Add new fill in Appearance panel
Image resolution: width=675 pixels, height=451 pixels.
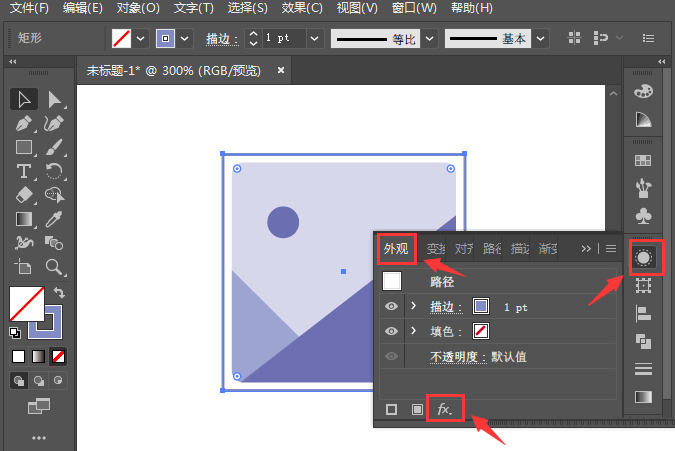click(417, 409)
